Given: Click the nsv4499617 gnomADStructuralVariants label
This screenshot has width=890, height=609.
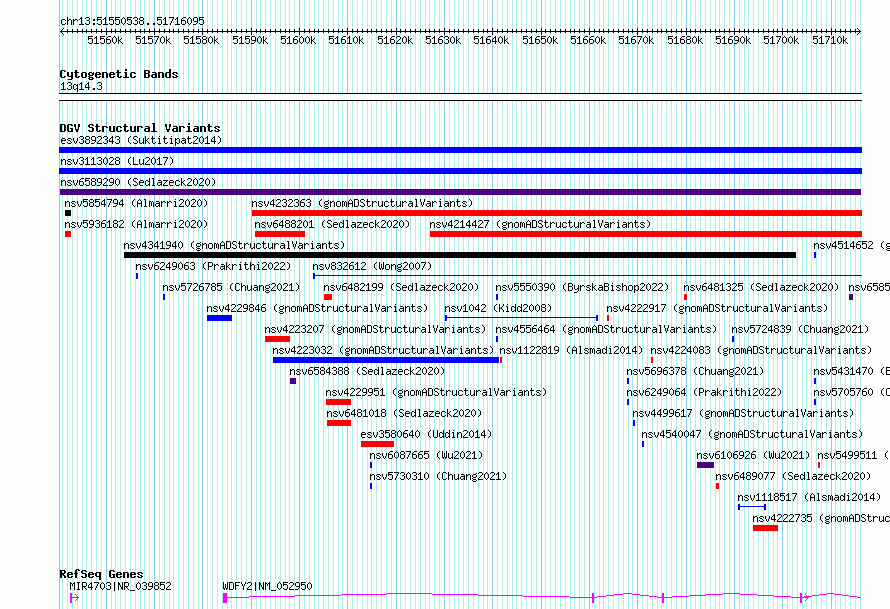Looking at the screenshot, I should 744,413.
